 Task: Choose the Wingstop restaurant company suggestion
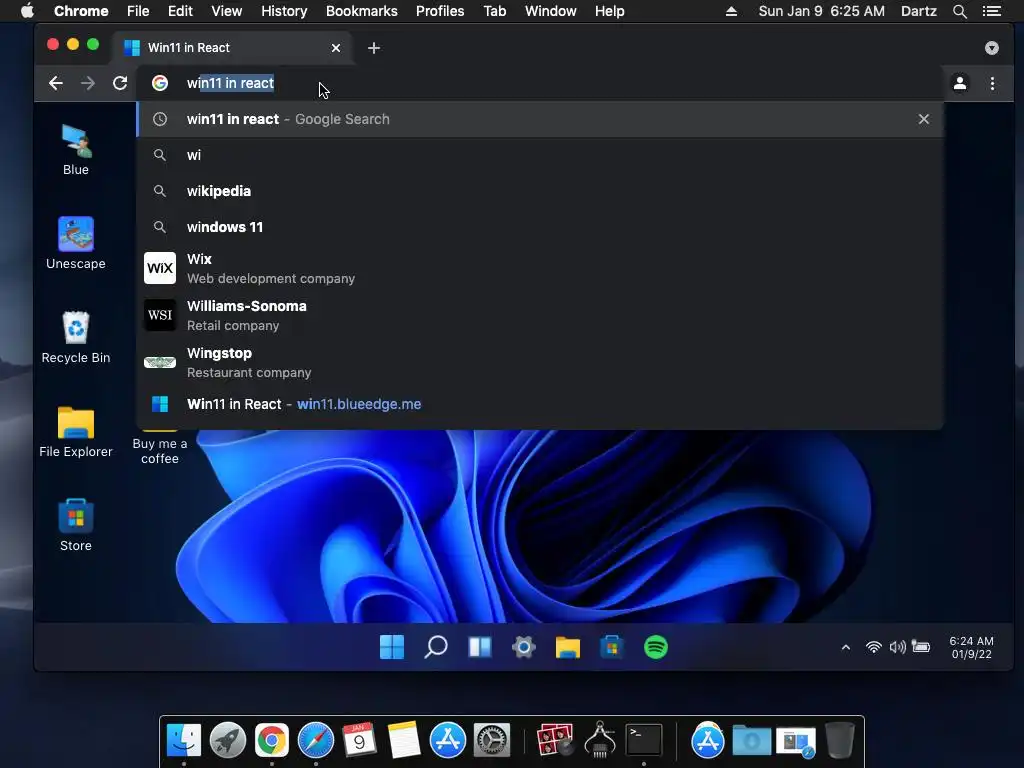coord(539,362)
